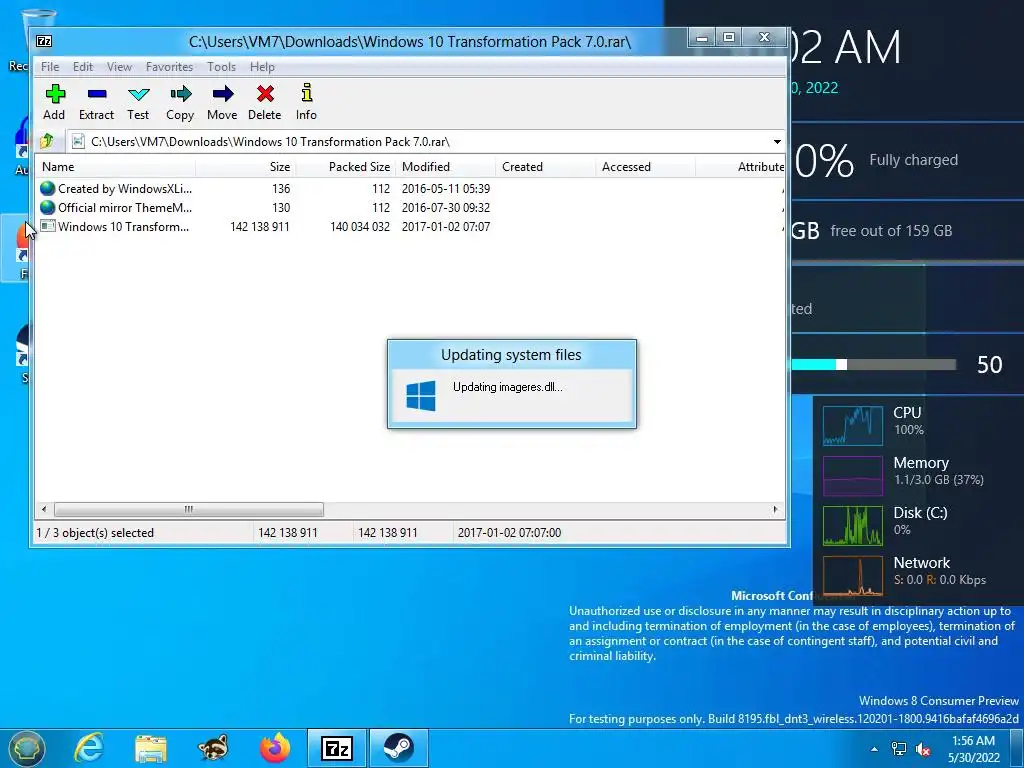The height and width of the screenshot is (768, 1024).
Task: Click the Memory usage graph
Action: (853, 476)
